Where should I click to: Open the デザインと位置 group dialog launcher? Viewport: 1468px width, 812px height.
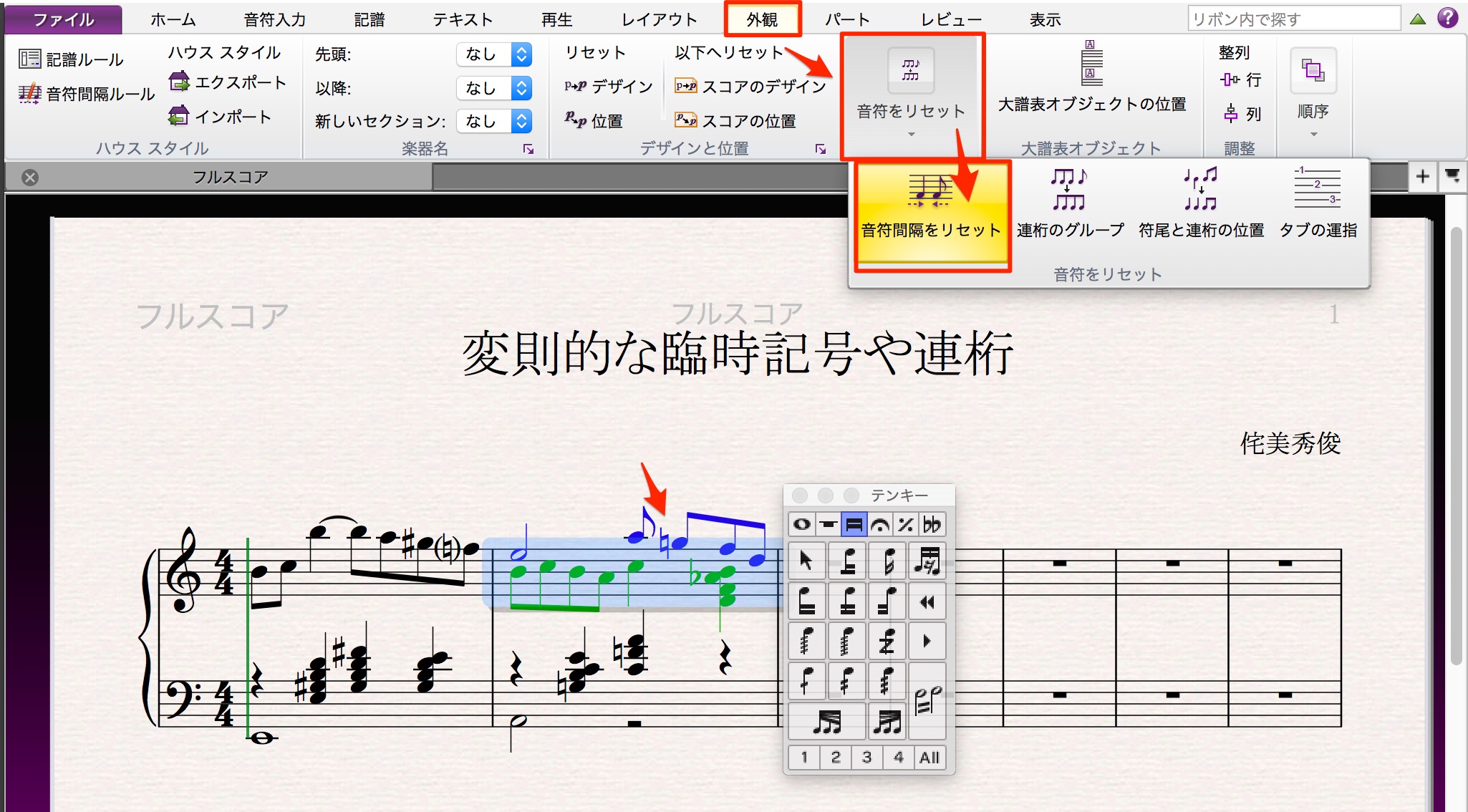(x=821, y=149)
